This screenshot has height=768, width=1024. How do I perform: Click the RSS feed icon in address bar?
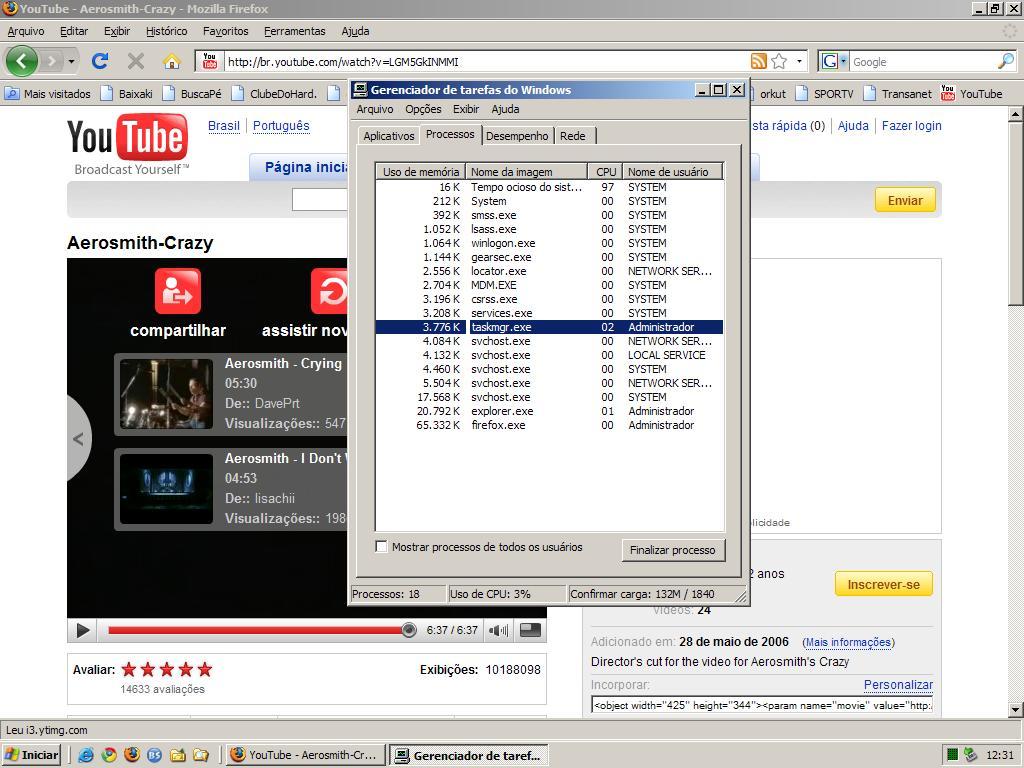pos(759,61)
